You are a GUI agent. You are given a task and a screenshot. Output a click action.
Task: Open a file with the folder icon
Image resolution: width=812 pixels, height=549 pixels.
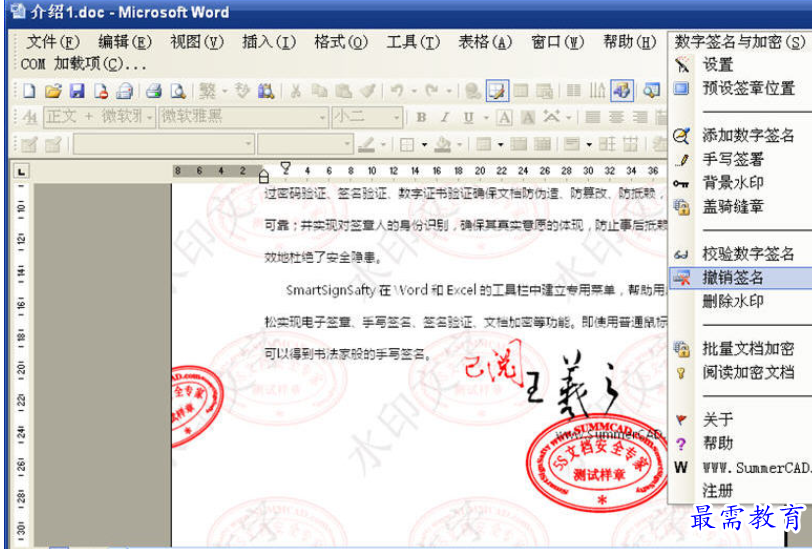(53, 91)
